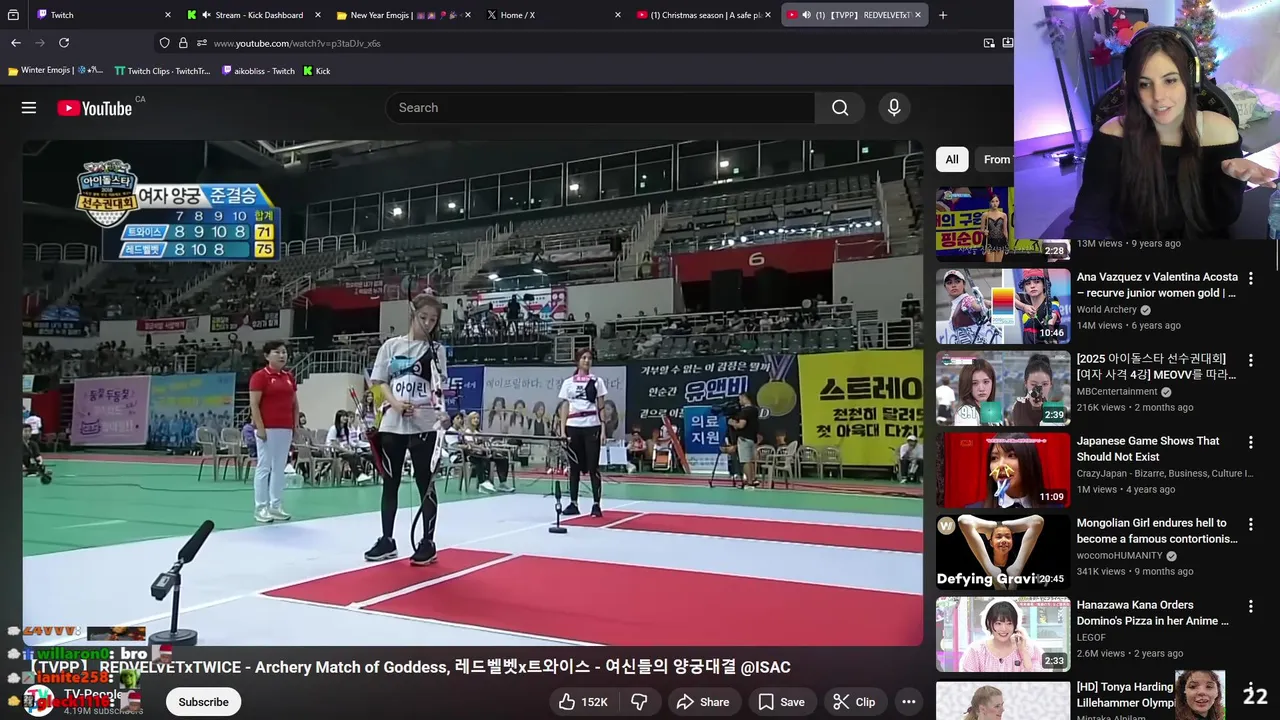Open site permissions icon in address bar
This screenshot has width=1280, height=720.
(x=202, y=43)
